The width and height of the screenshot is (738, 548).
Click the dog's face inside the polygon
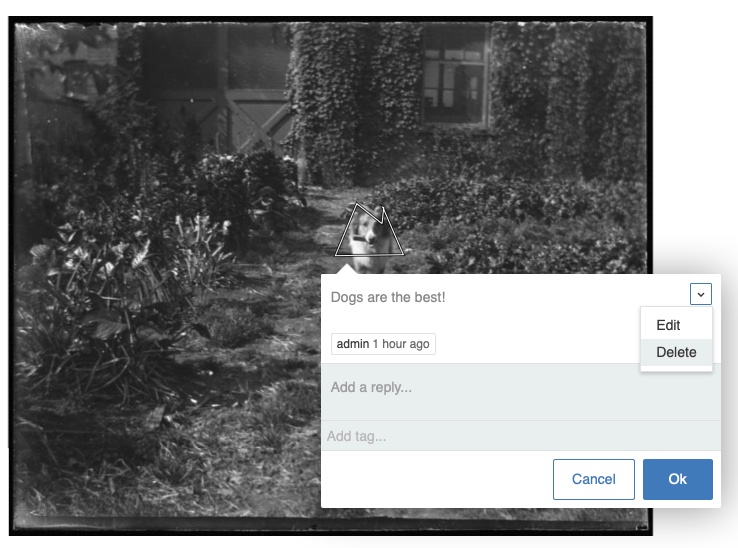click(x=366, y=231)
